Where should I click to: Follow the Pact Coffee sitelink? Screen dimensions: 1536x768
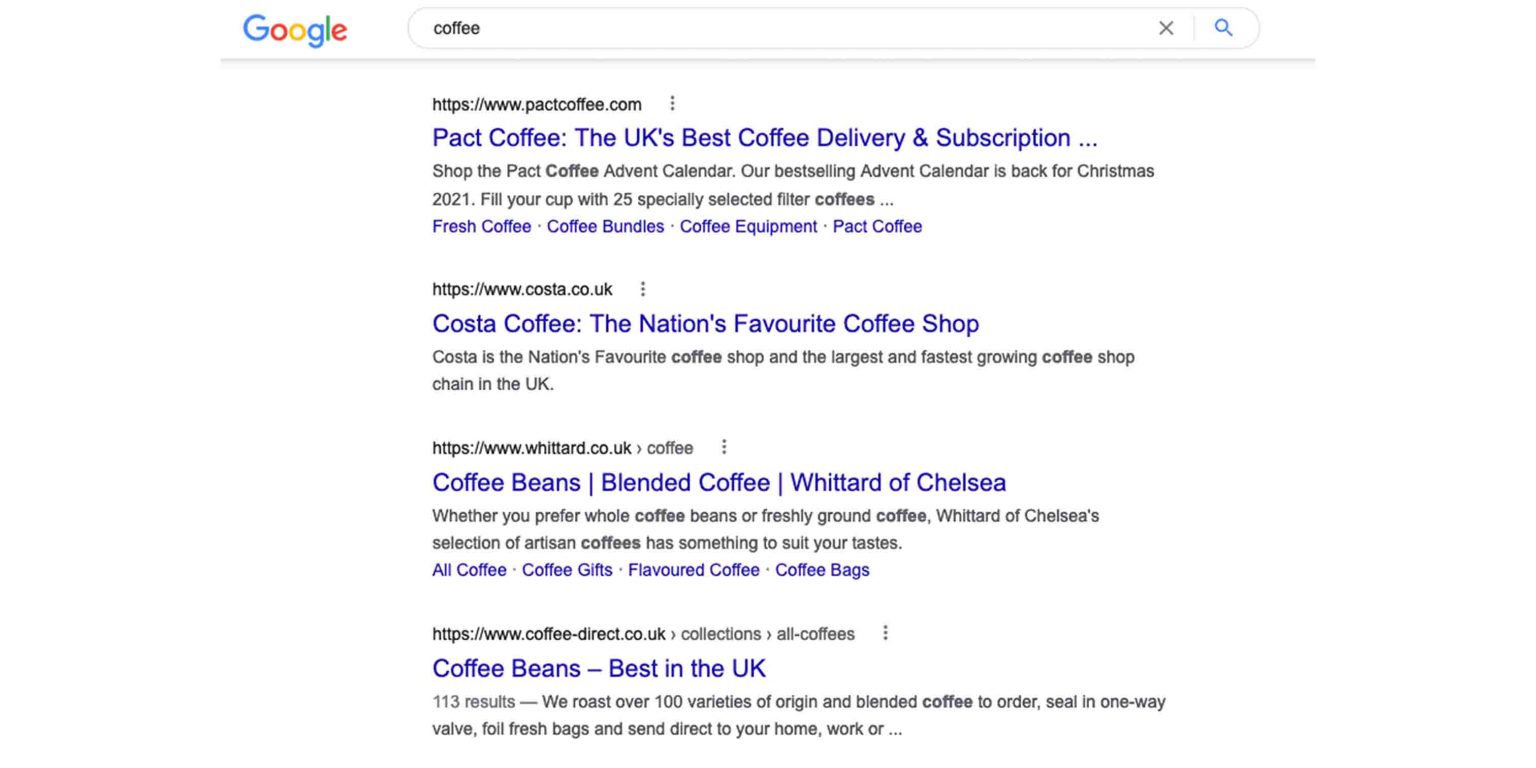(x=877, y=226)
